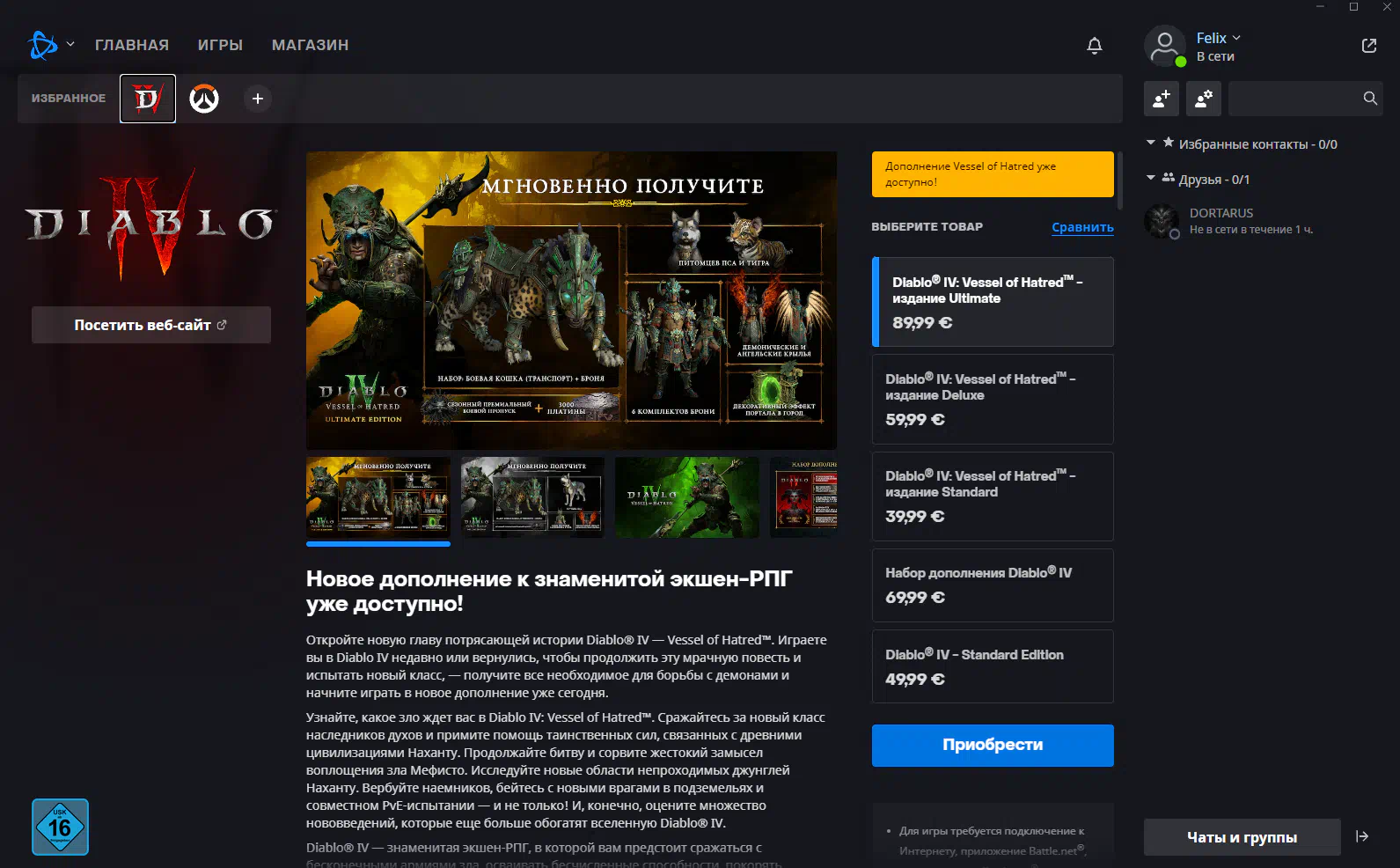1400x868 pixels.
Task: Click the Сравнить link
Action: tap(1082, 227)
